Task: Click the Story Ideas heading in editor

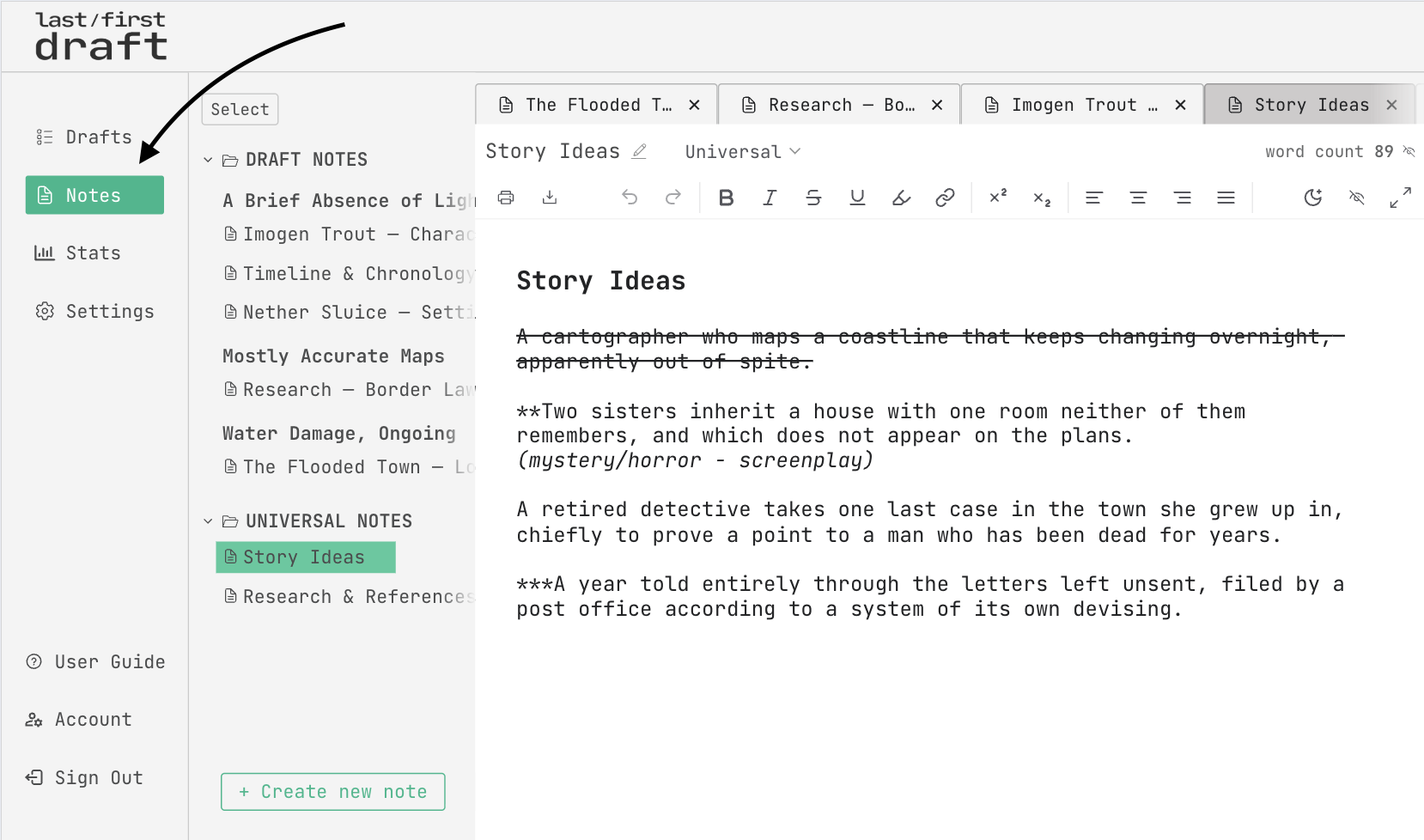Action: click(x=601, y=281)
